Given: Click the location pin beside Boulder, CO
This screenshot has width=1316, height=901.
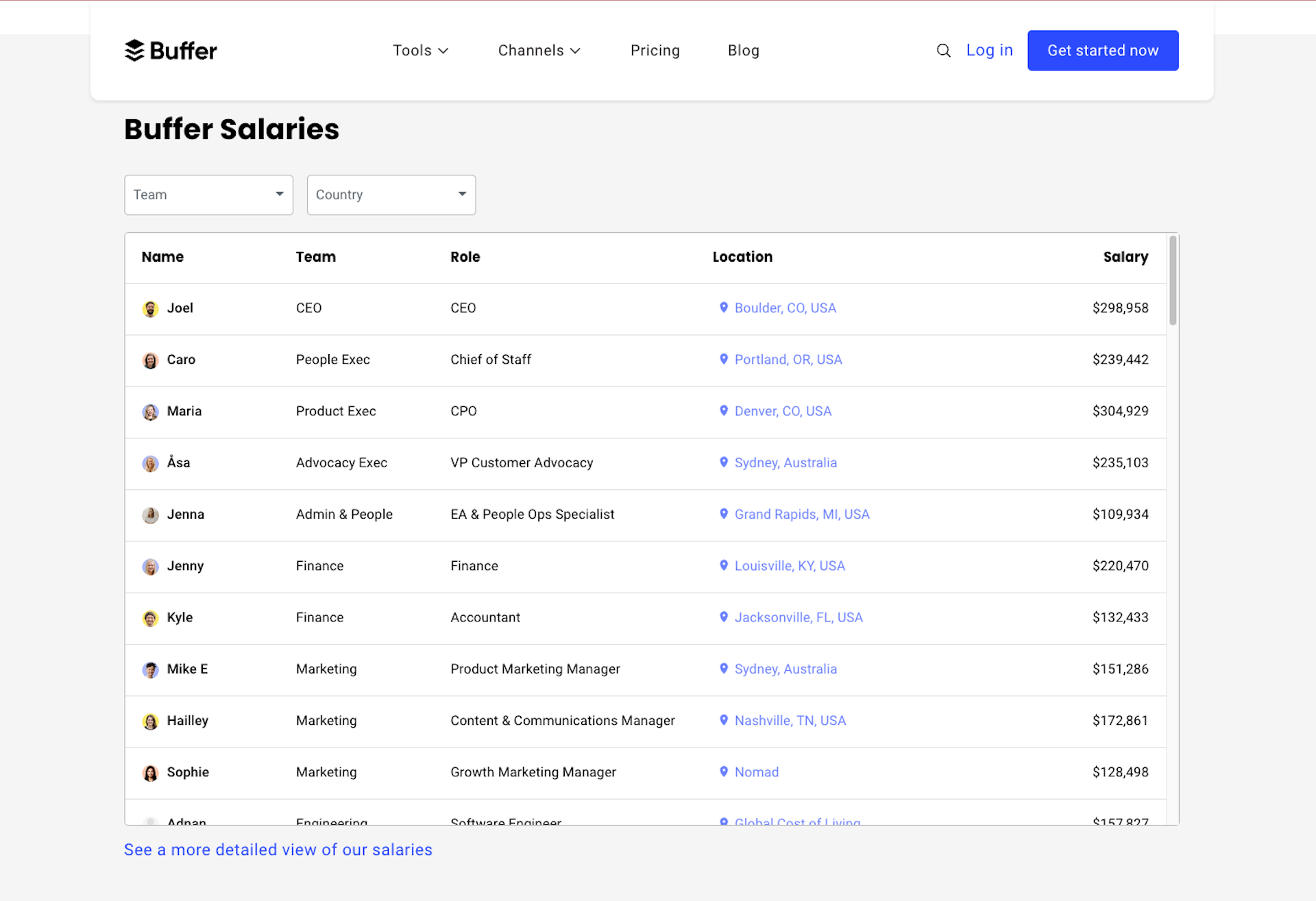Looking at the screenshot, I should [723, 308].
